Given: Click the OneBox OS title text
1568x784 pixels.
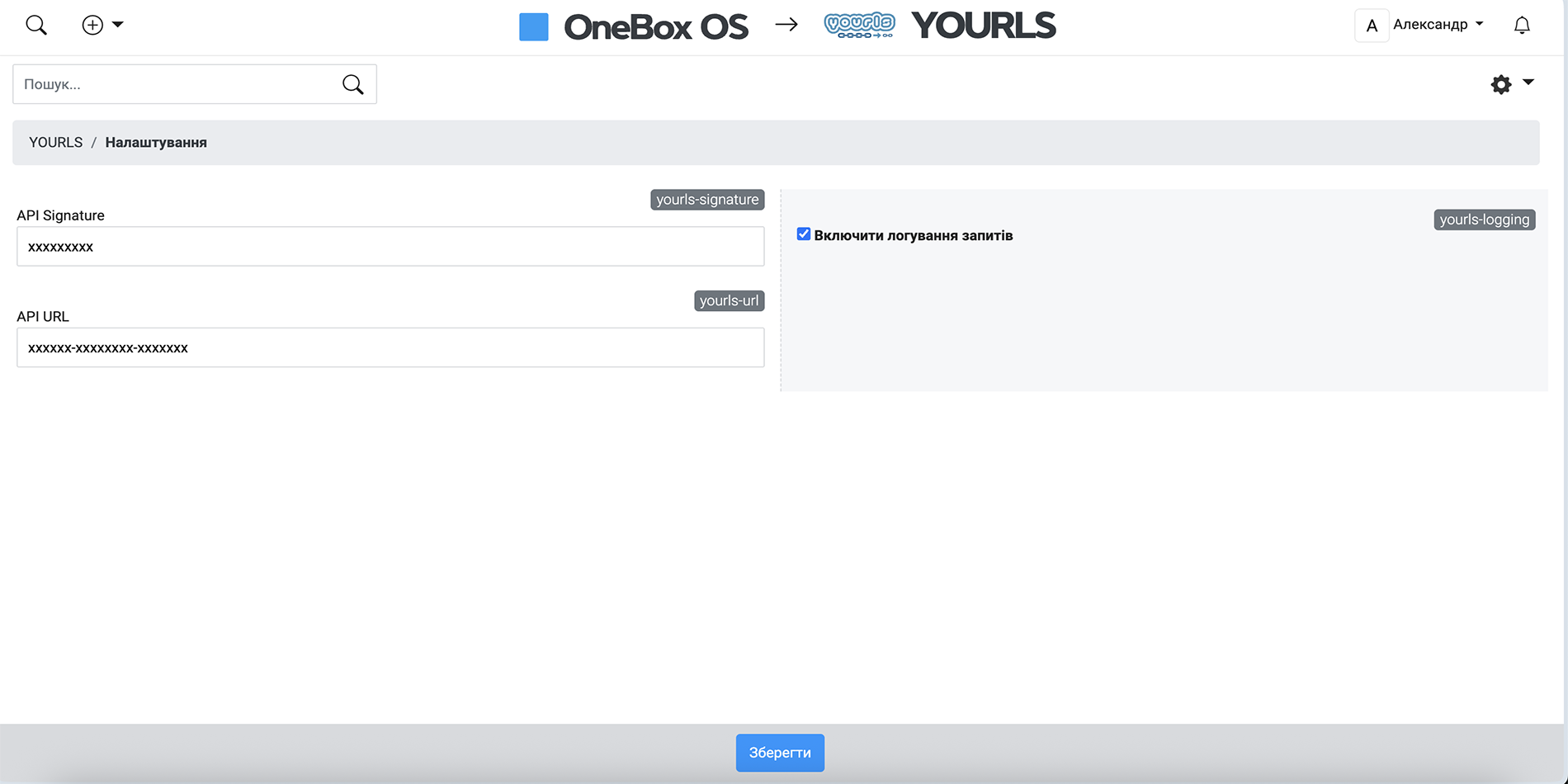Looking at the screenshot, I should [x=656, y=27].
